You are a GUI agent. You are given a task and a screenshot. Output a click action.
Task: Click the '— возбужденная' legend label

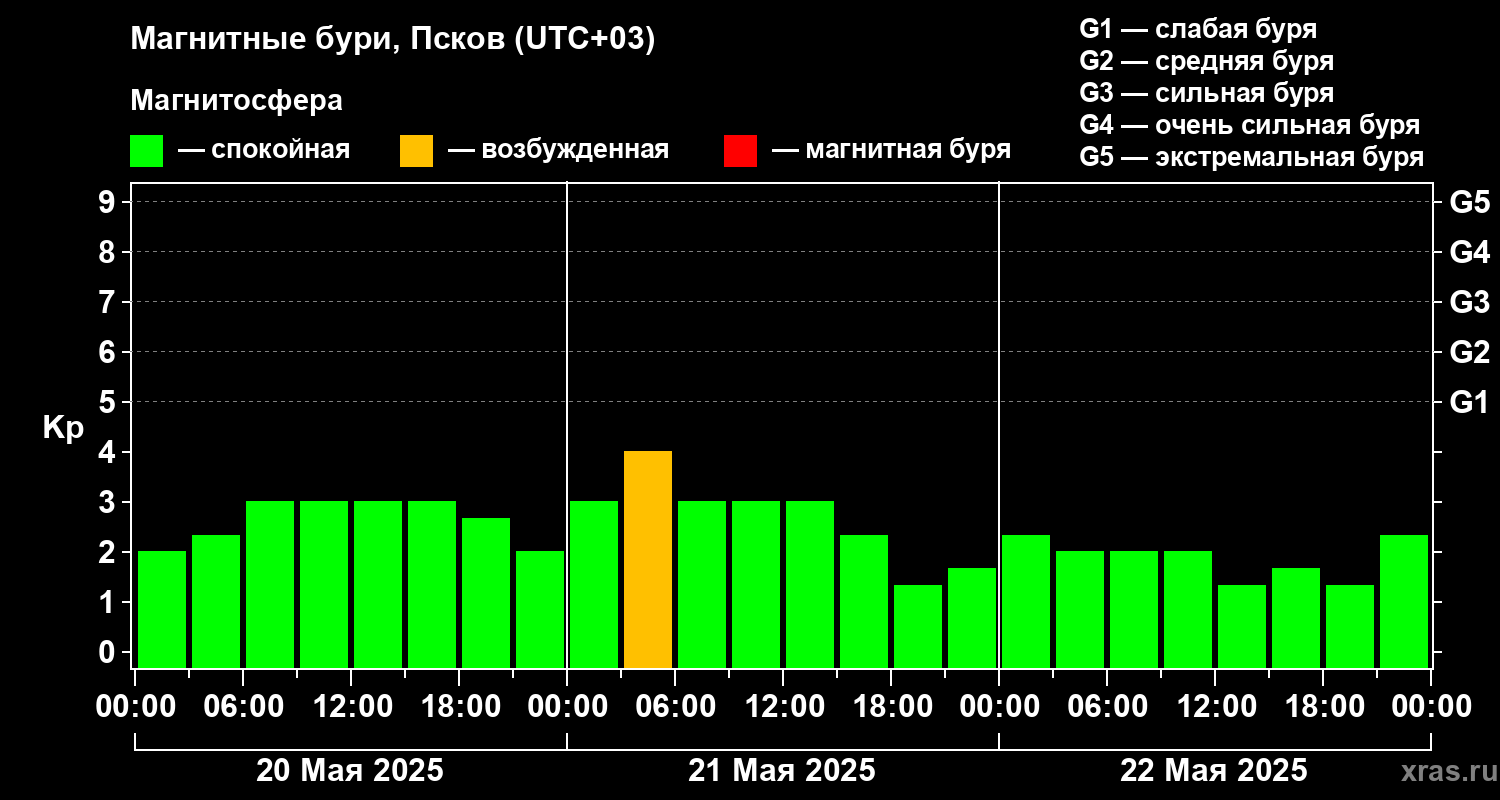pyautogui.click(x=558, y=150)
